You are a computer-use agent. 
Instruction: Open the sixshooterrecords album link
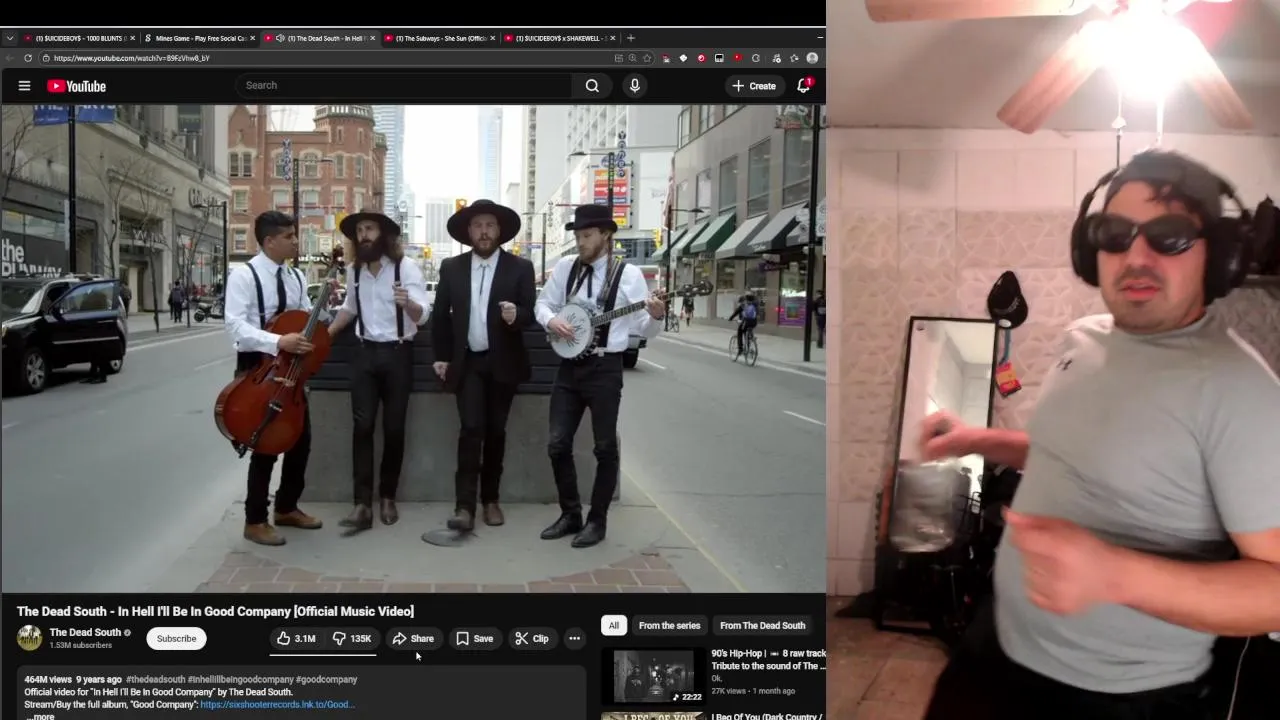tap(277, 705)
